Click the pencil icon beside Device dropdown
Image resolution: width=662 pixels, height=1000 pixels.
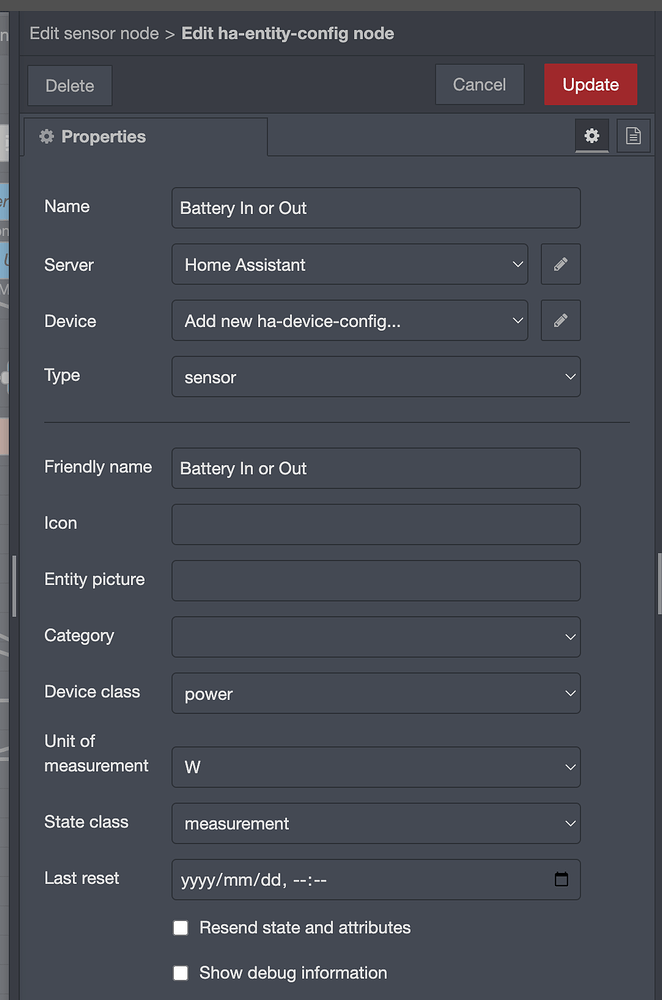pos(561,320)
